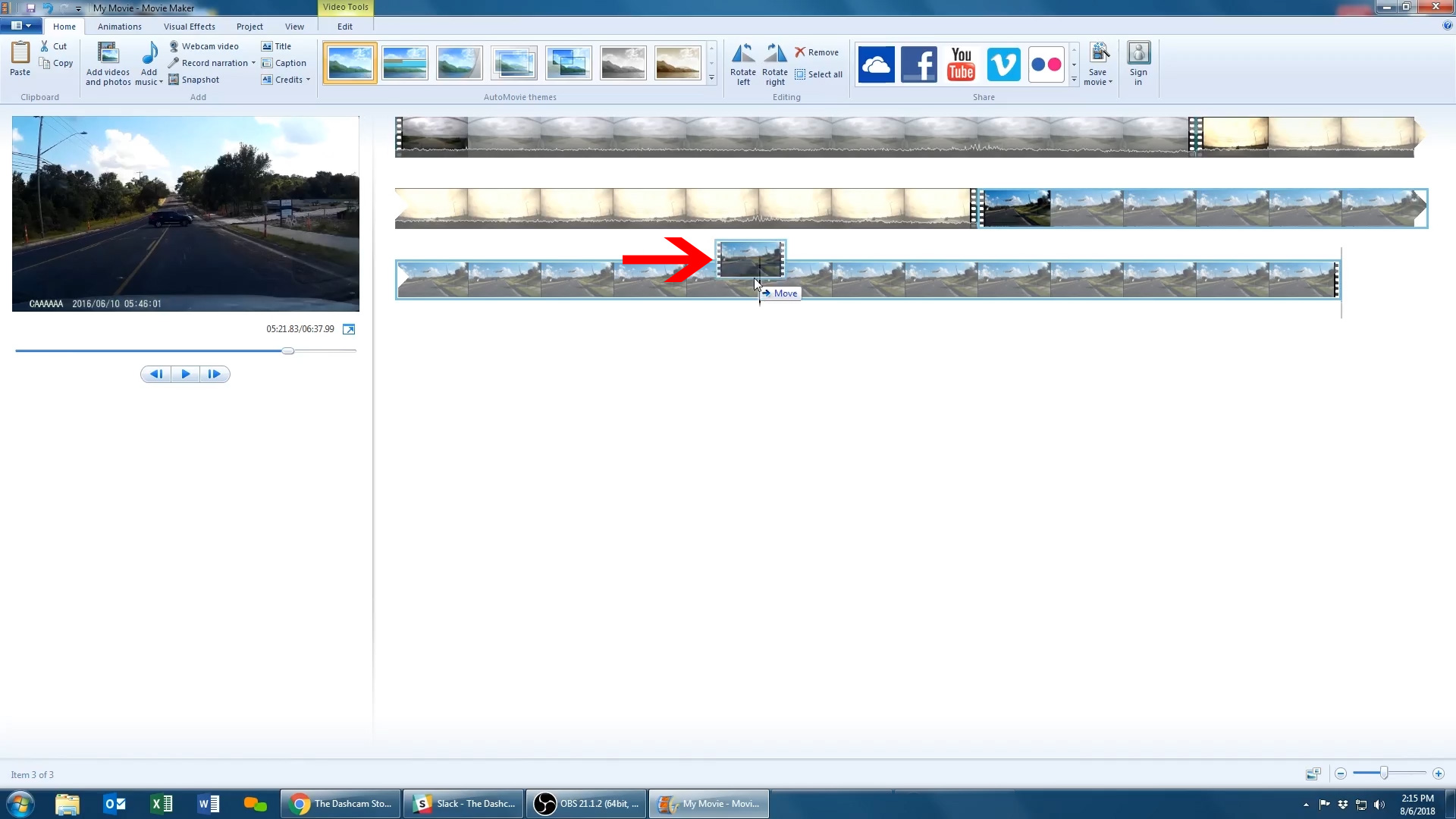
Task: Expand AutoMovie themes gallery
Action: click(711, 78)
